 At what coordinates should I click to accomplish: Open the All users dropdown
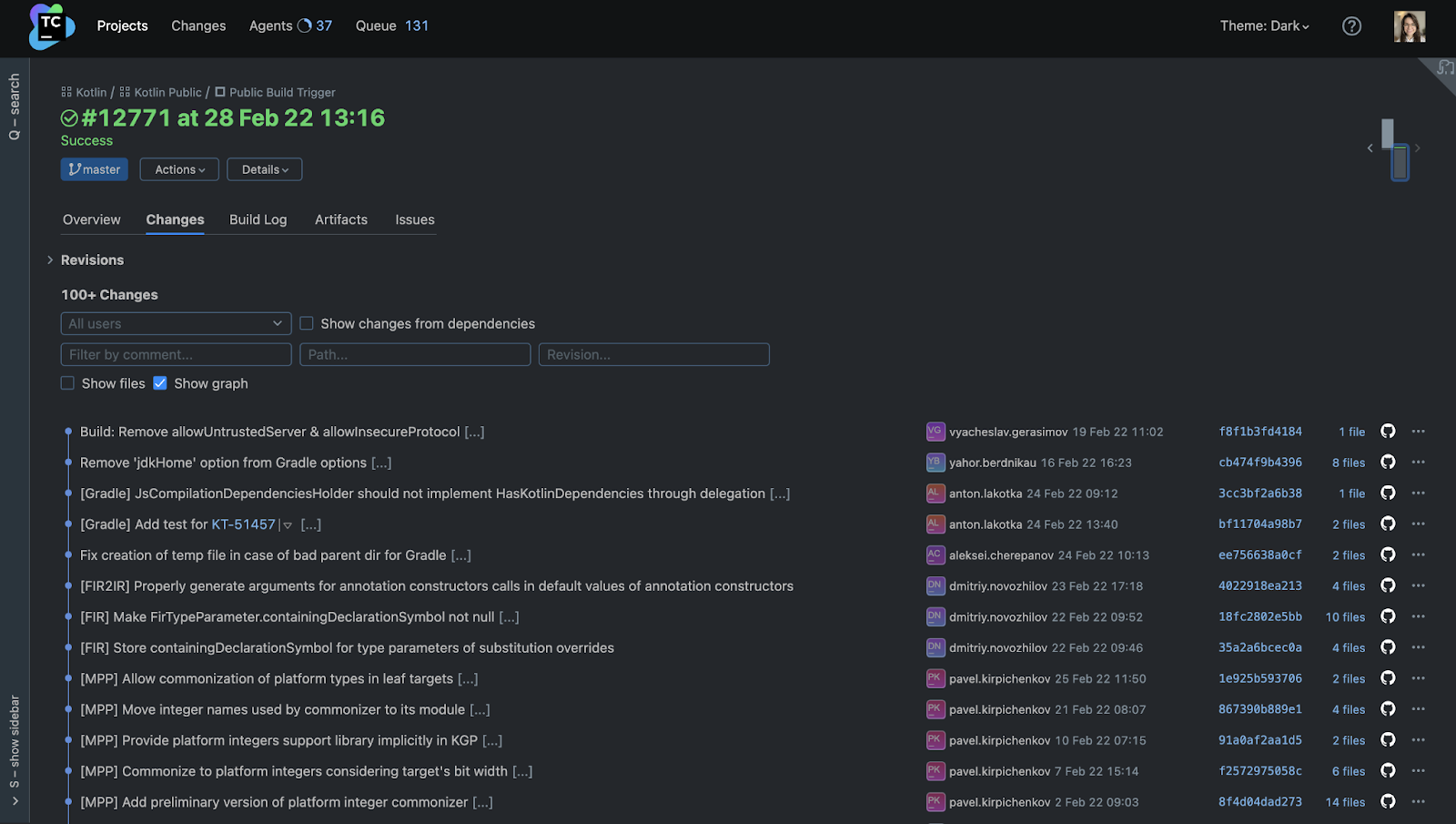tap(176, 323)
